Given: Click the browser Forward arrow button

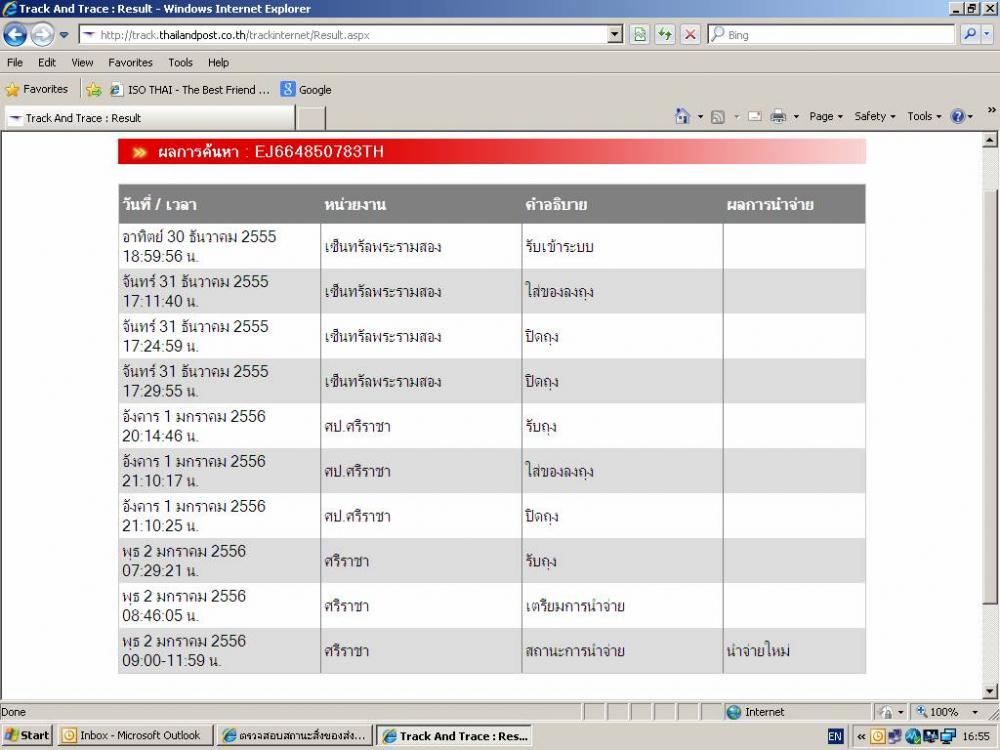Looking at the screenshot, I should click(x=43, y=34).
